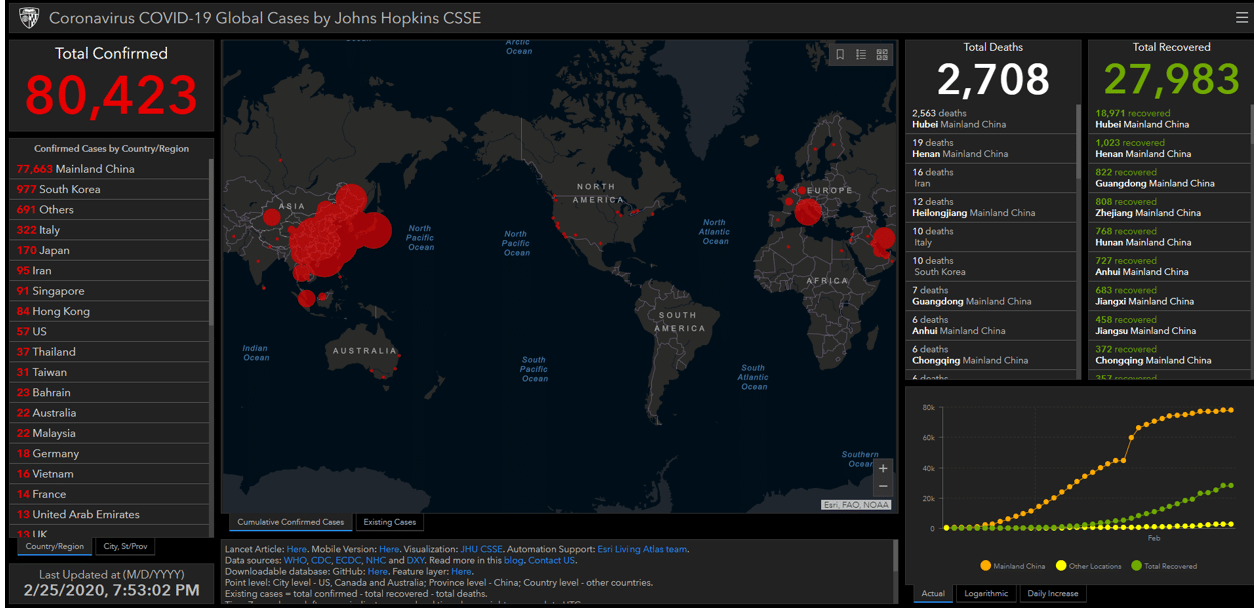Open the hamburger menu in the header
Image resolution: width=1260 pixels, height=608 pixels.
click(1242, 18)
